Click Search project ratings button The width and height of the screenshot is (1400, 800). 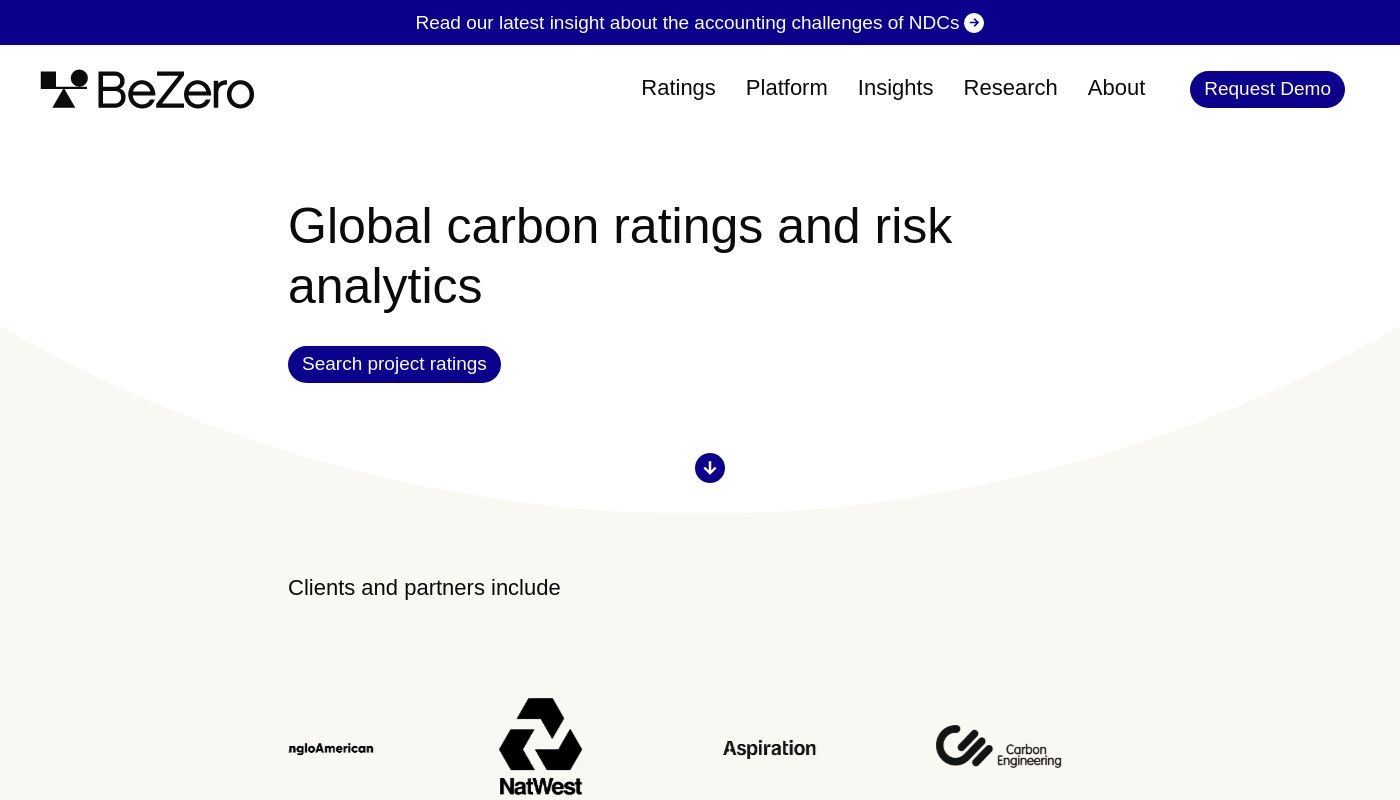[394, 364]
